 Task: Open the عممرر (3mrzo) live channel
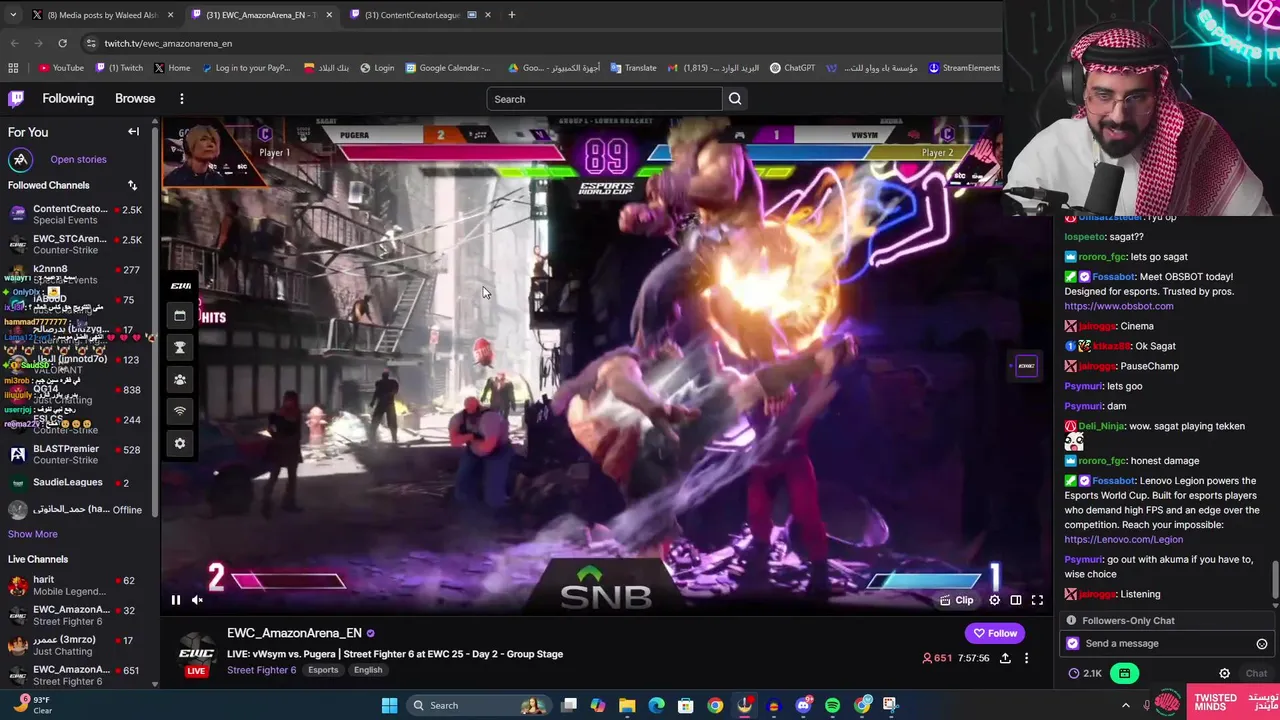tap(78, 645)
